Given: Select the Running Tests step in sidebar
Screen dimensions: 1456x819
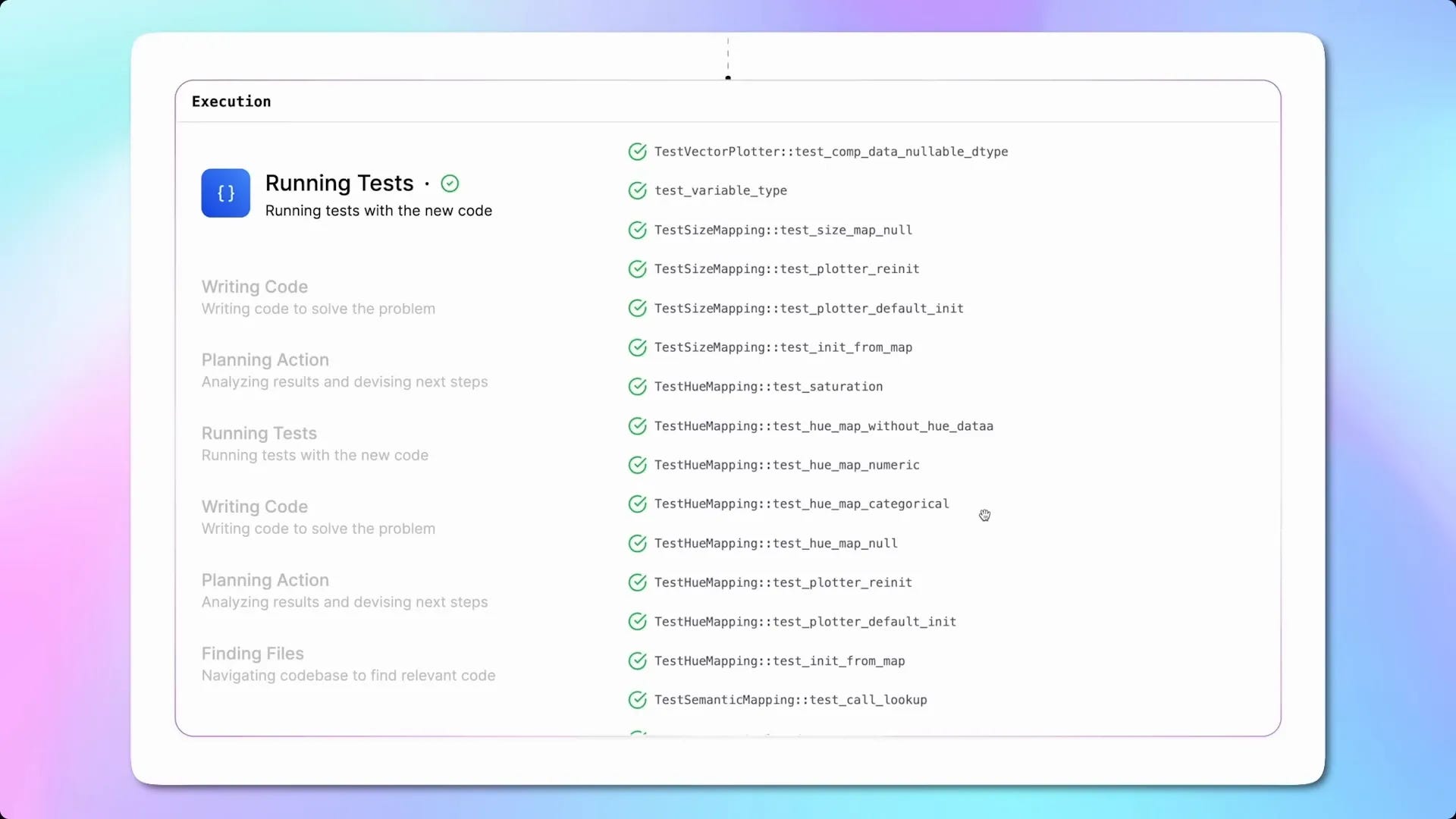Looking at the screenshot, I should (259, 433).
